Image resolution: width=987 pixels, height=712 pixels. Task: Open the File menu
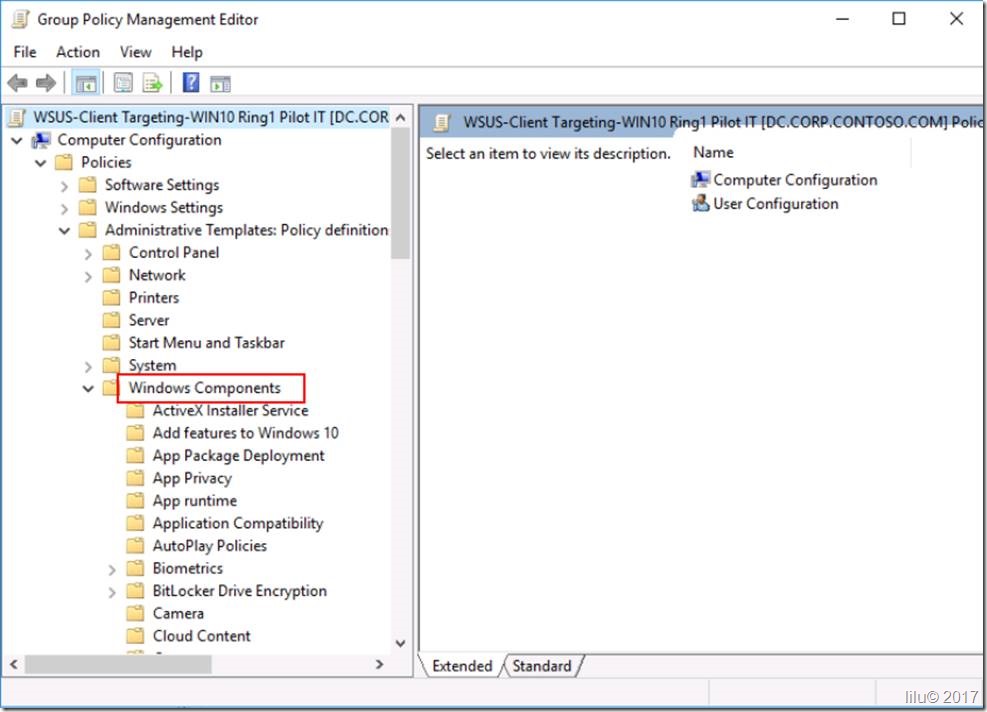coord(25,52)
